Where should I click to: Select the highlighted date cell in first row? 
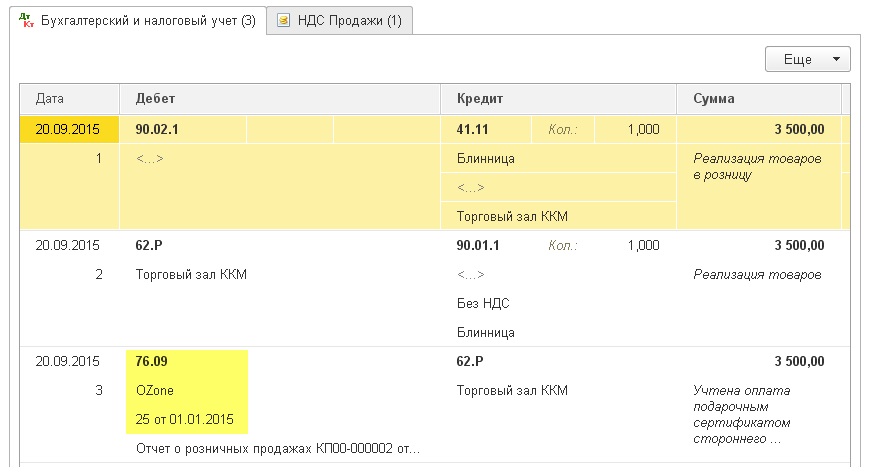[70, 130]
